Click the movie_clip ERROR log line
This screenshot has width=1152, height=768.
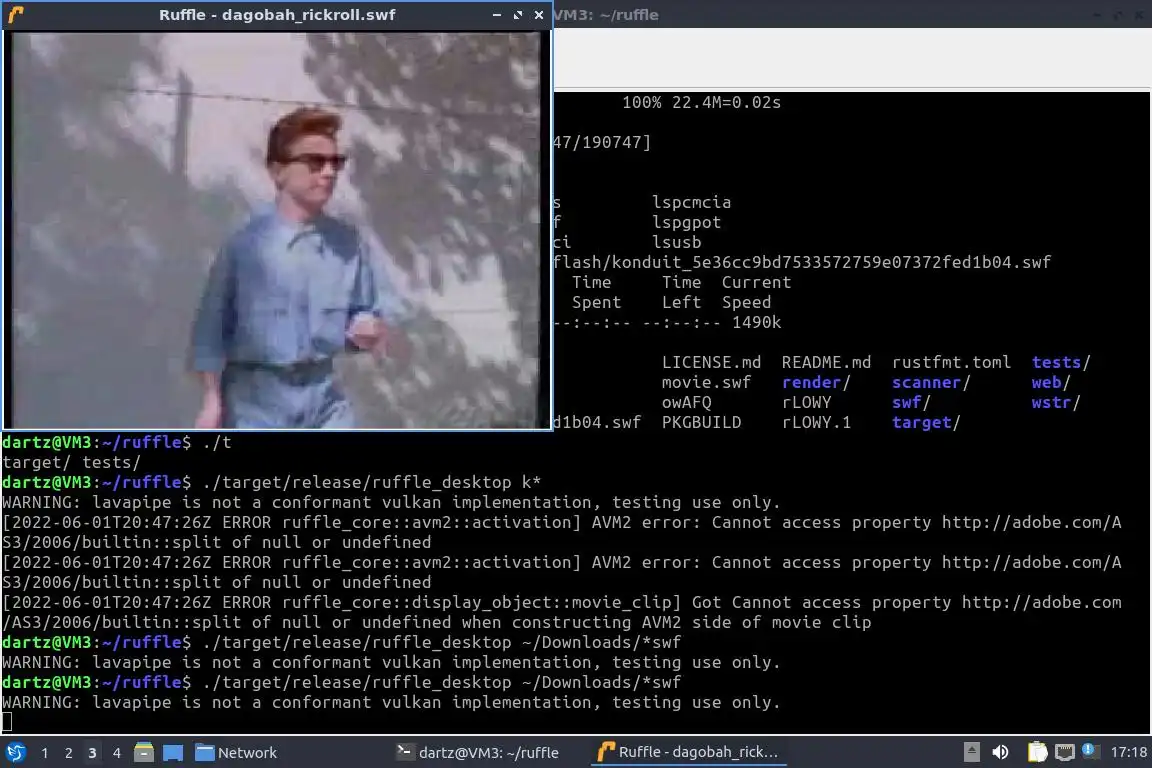pos(562,612)
